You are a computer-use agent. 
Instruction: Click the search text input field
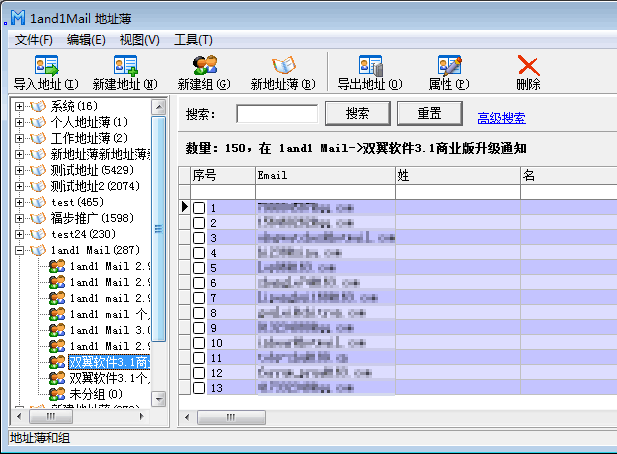[277, 113]
